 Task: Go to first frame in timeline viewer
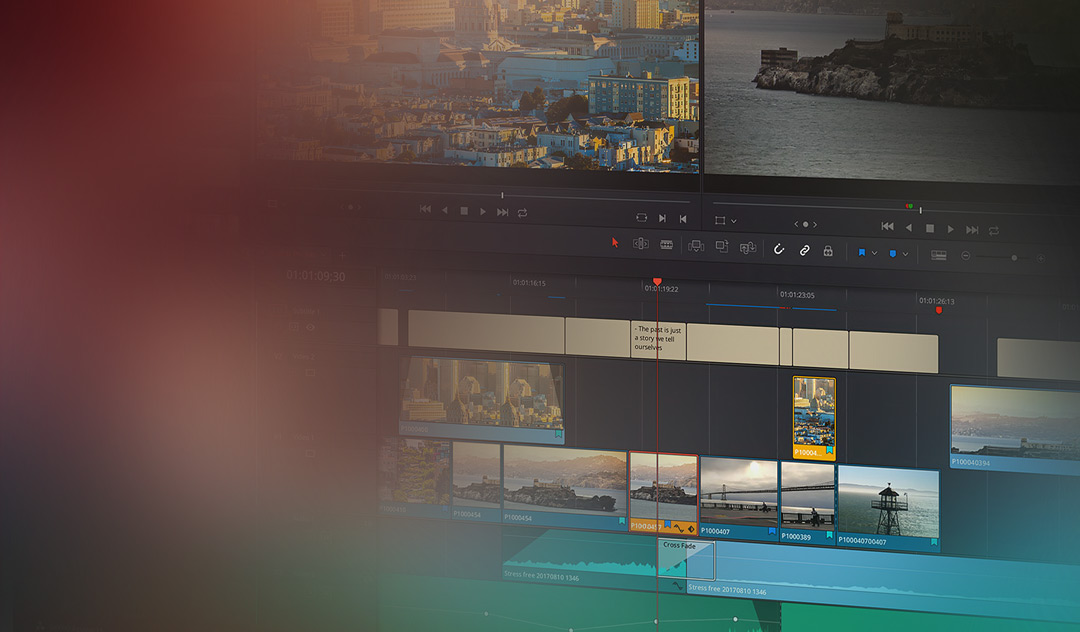[887, 226]
